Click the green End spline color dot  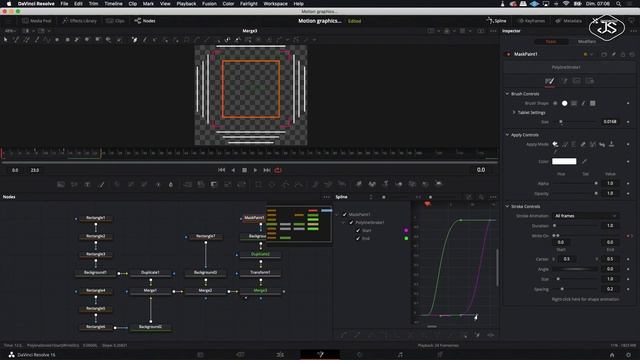tap(406, 238)
